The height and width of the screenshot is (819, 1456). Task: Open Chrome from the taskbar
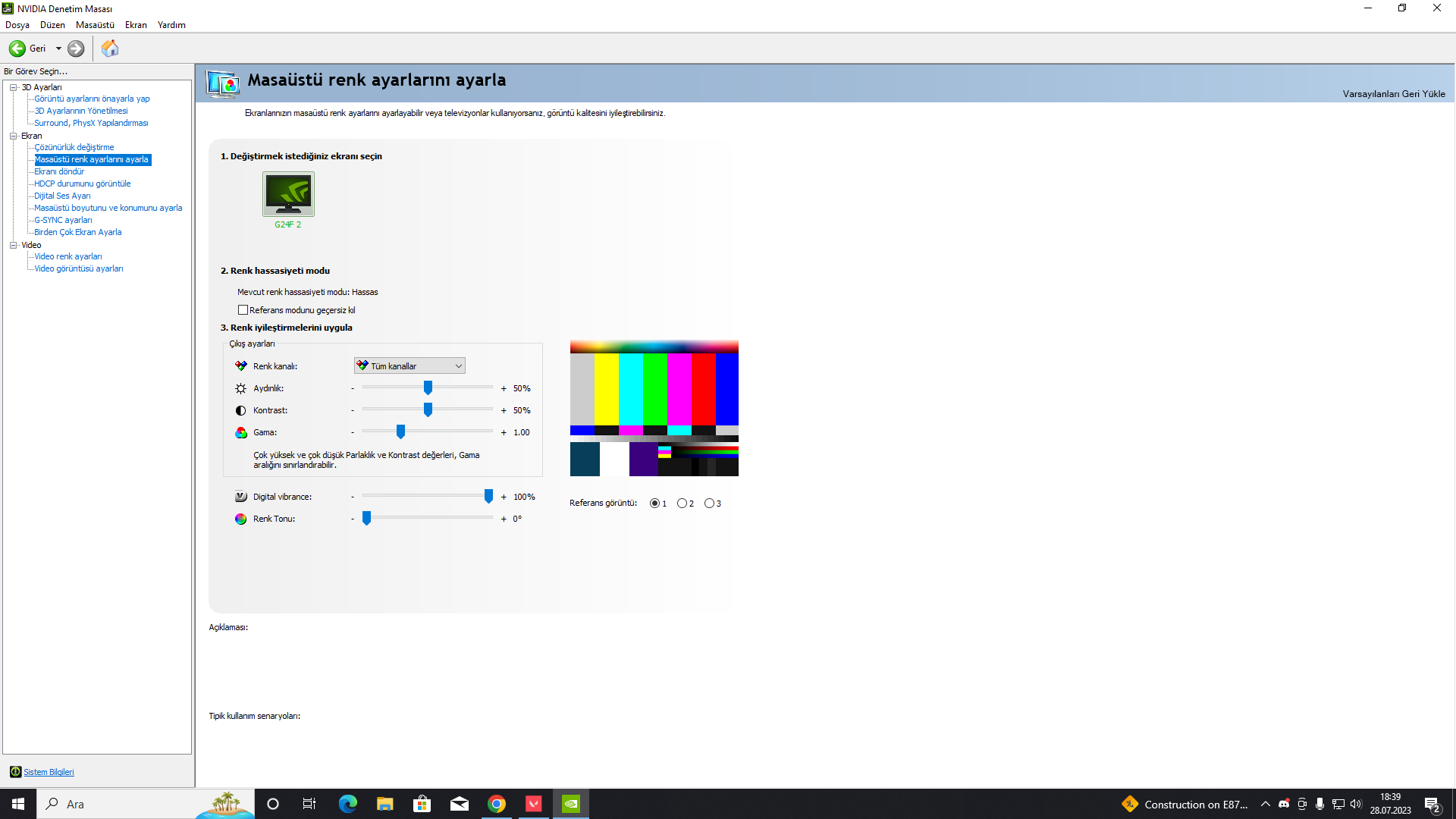click(497, 804)
